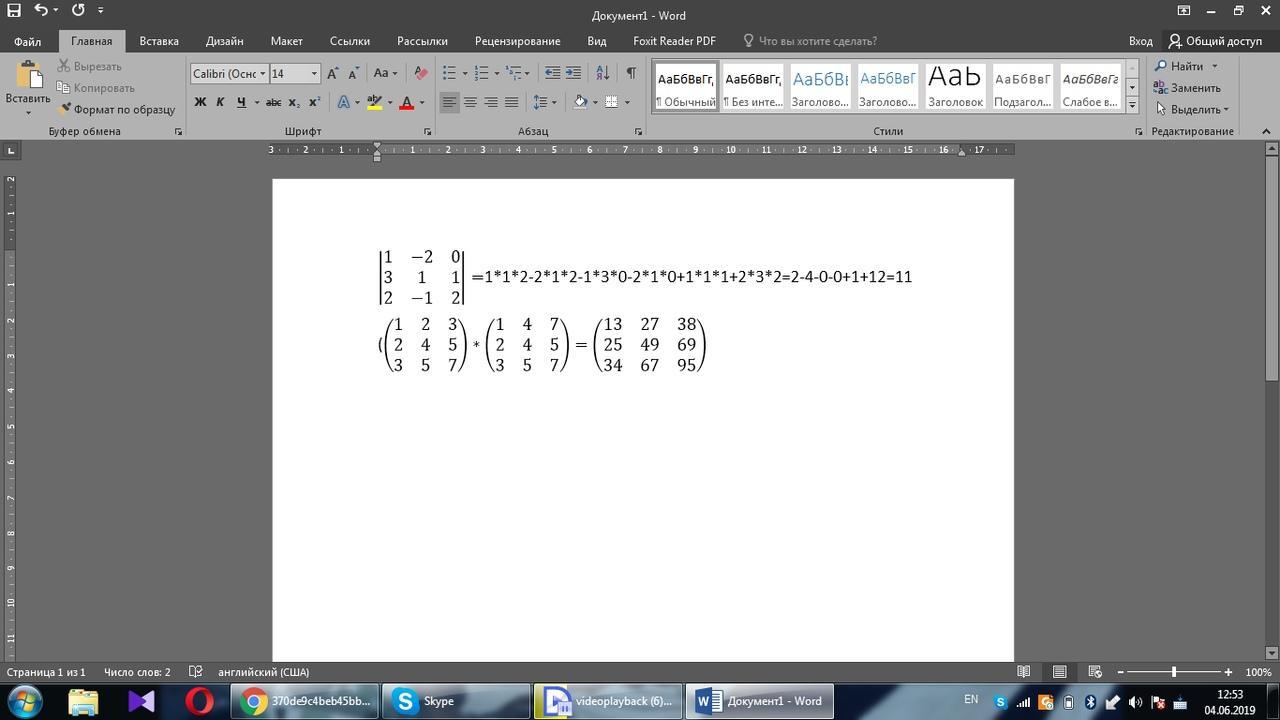Viewport: 1280px width, 720px height.
Task: Click the font color red A swatch
Action: 406,102
